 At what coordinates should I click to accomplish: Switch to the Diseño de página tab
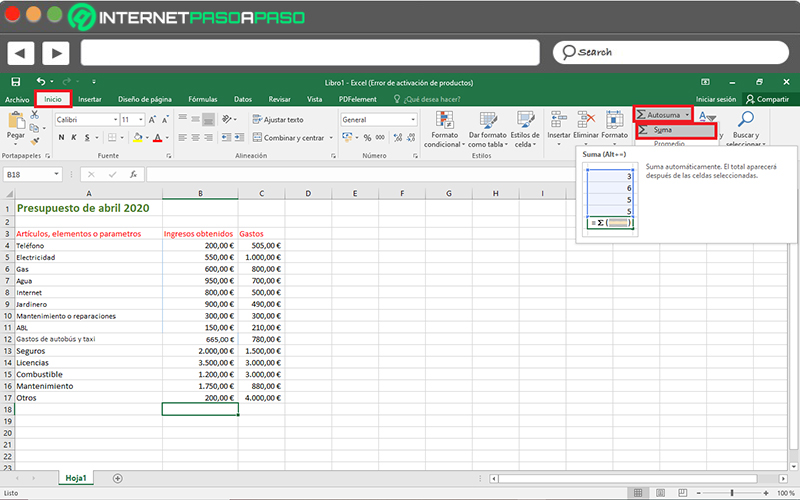coord(145,99)
